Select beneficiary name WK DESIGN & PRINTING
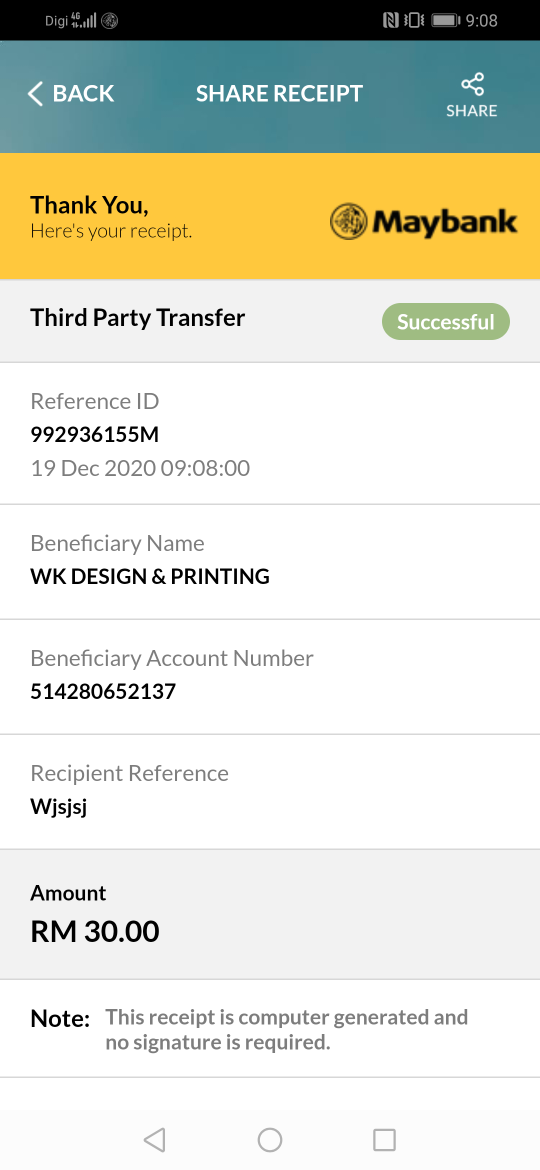The width and height of the screenshot is (540, 1170). point(150,576)
